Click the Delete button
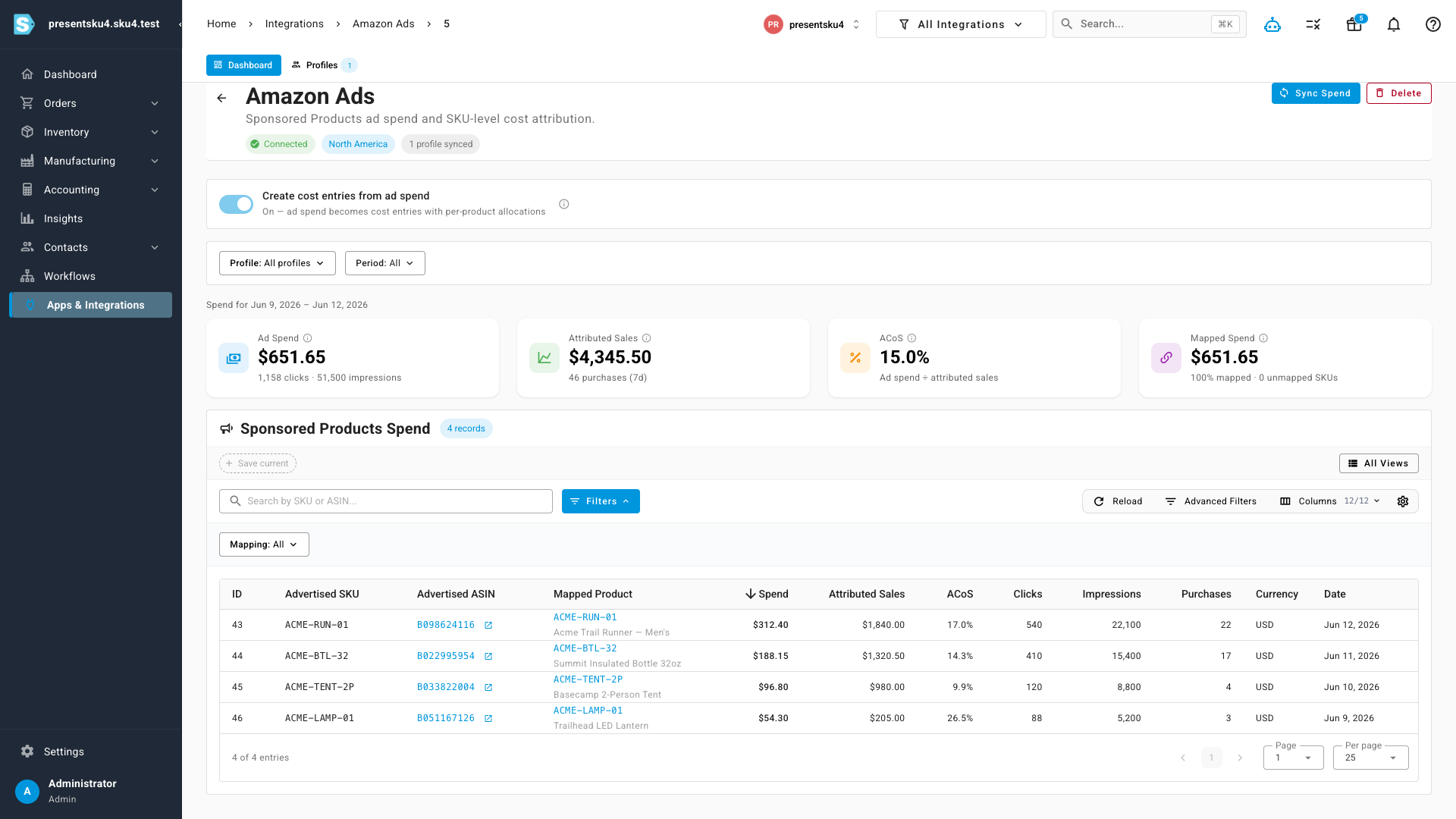The image size is (1456, 819). tap(1399, 93)
